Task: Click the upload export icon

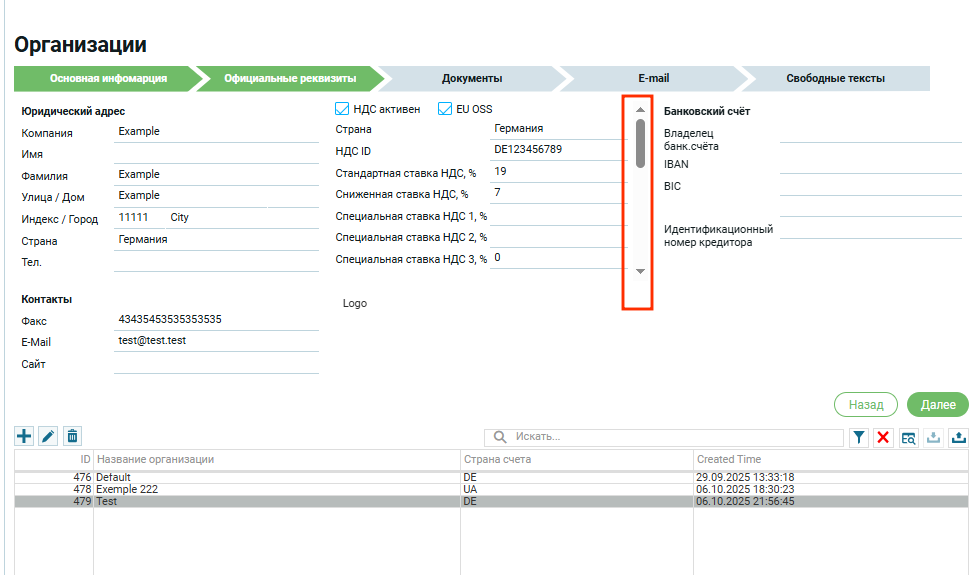Action: 959,438
